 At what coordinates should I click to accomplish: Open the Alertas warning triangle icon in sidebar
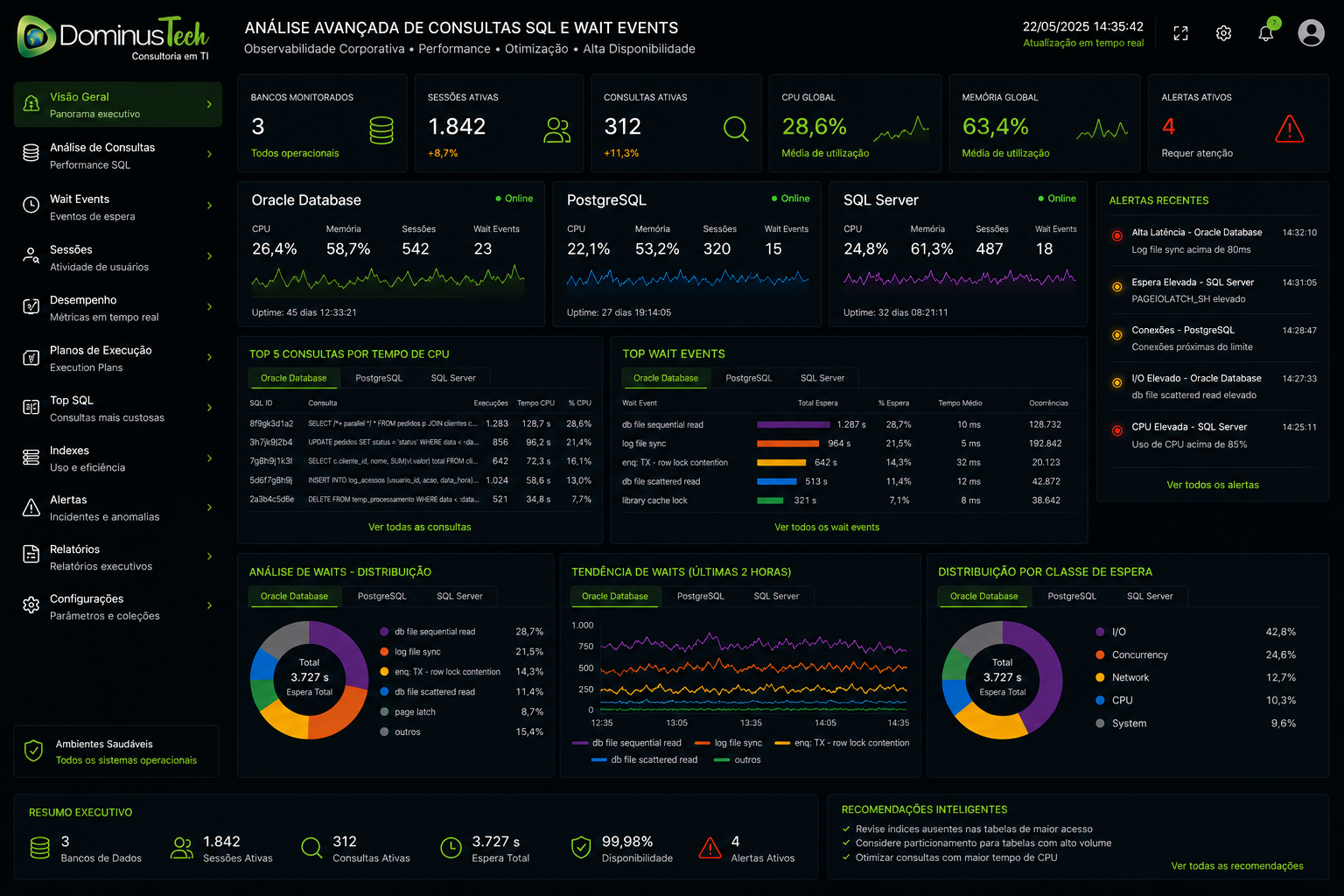tap(31, 507)
